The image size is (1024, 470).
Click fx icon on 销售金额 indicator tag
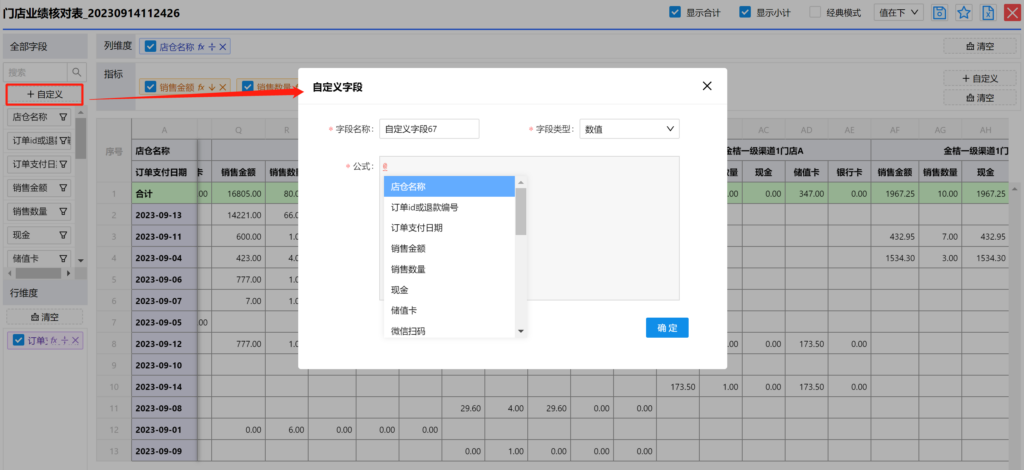pos(202,87)
